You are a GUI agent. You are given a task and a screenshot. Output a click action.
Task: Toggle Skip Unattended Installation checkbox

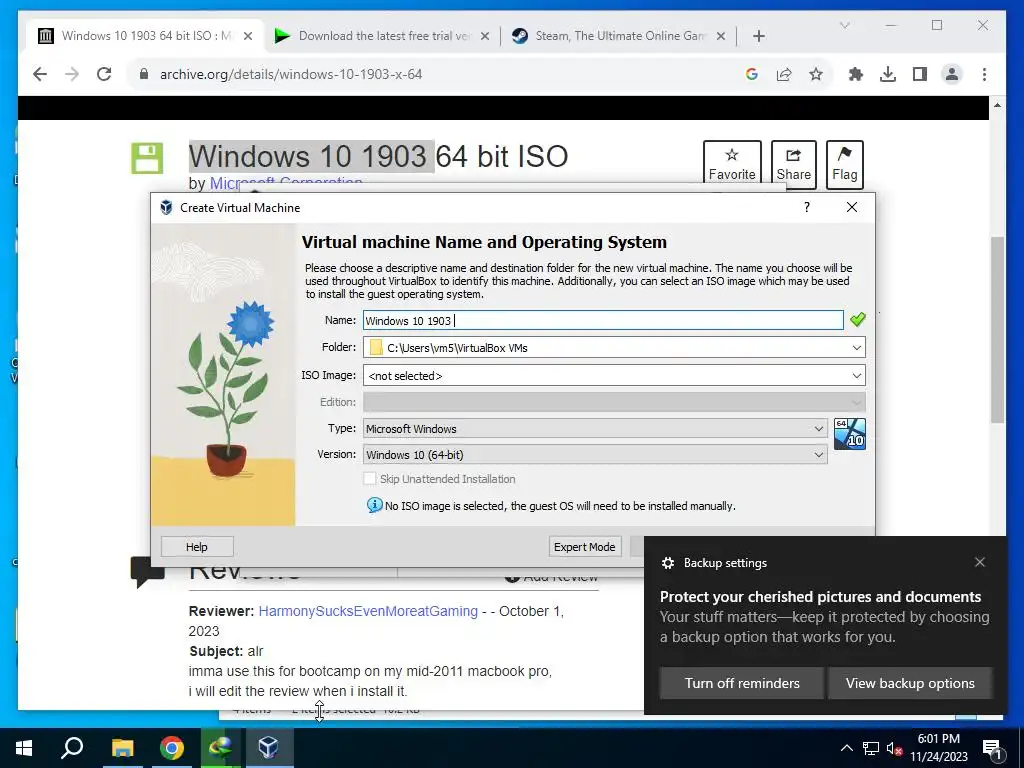point(370,479)
